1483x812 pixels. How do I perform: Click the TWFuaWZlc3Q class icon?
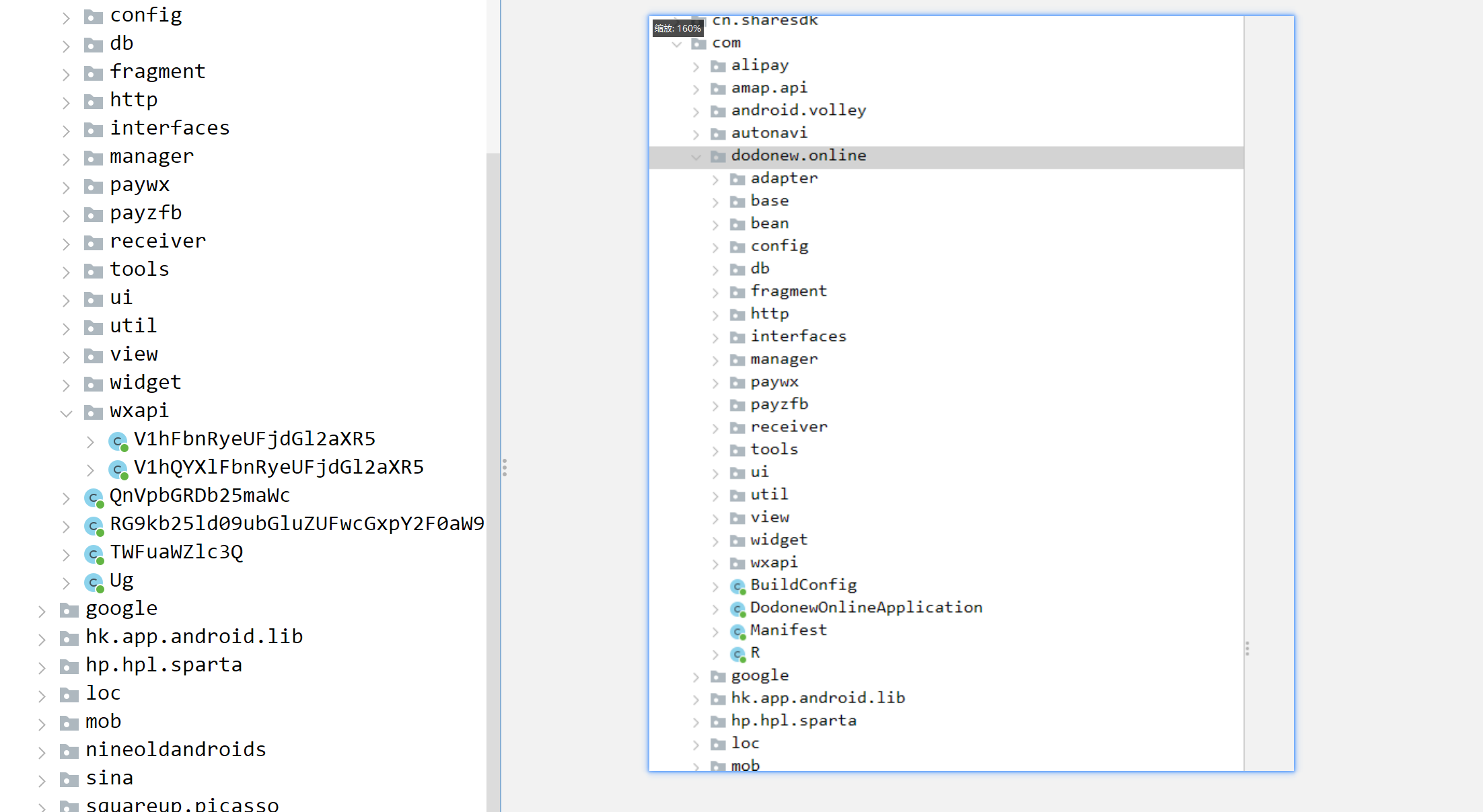(x=94, y=554)
